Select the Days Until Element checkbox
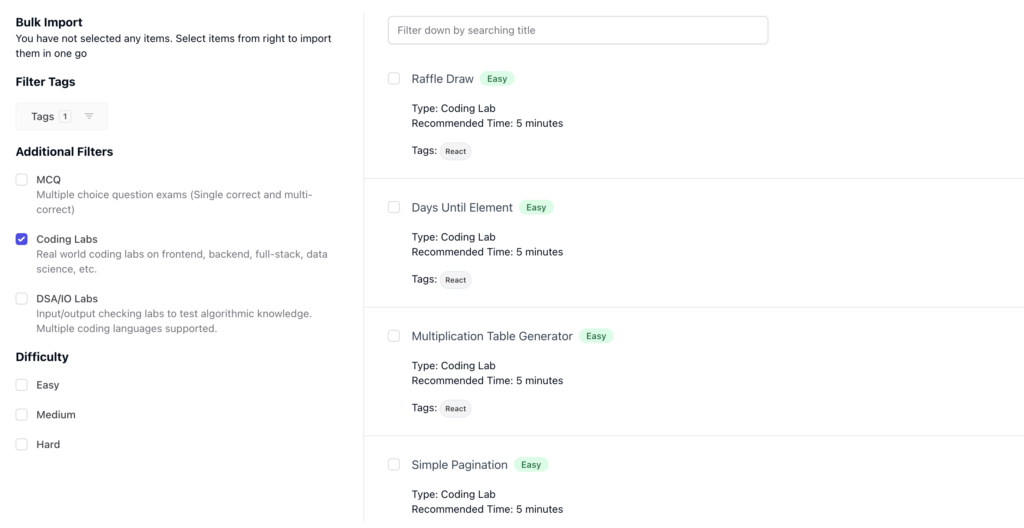This screenshot has width=1024, height=528. point(394,207)
